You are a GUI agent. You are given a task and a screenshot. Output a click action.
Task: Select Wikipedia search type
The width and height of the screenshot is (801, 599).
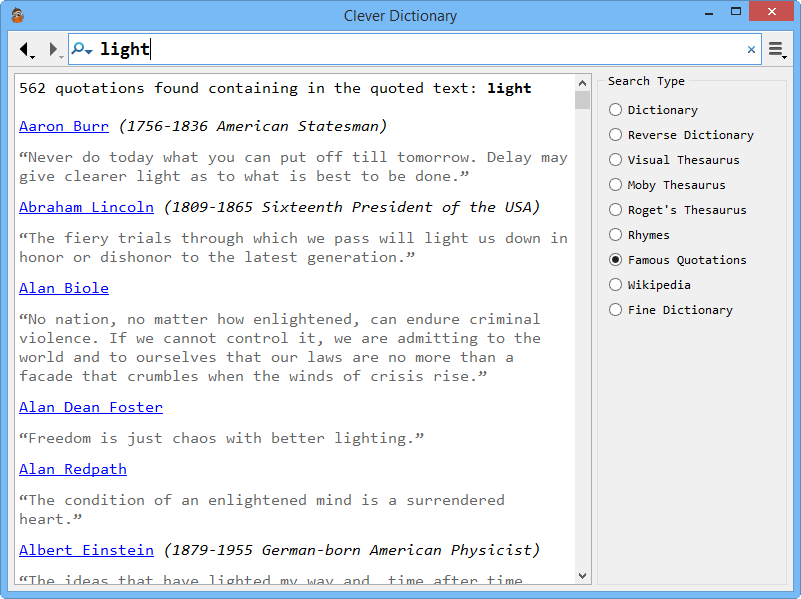tap(616, 285)
